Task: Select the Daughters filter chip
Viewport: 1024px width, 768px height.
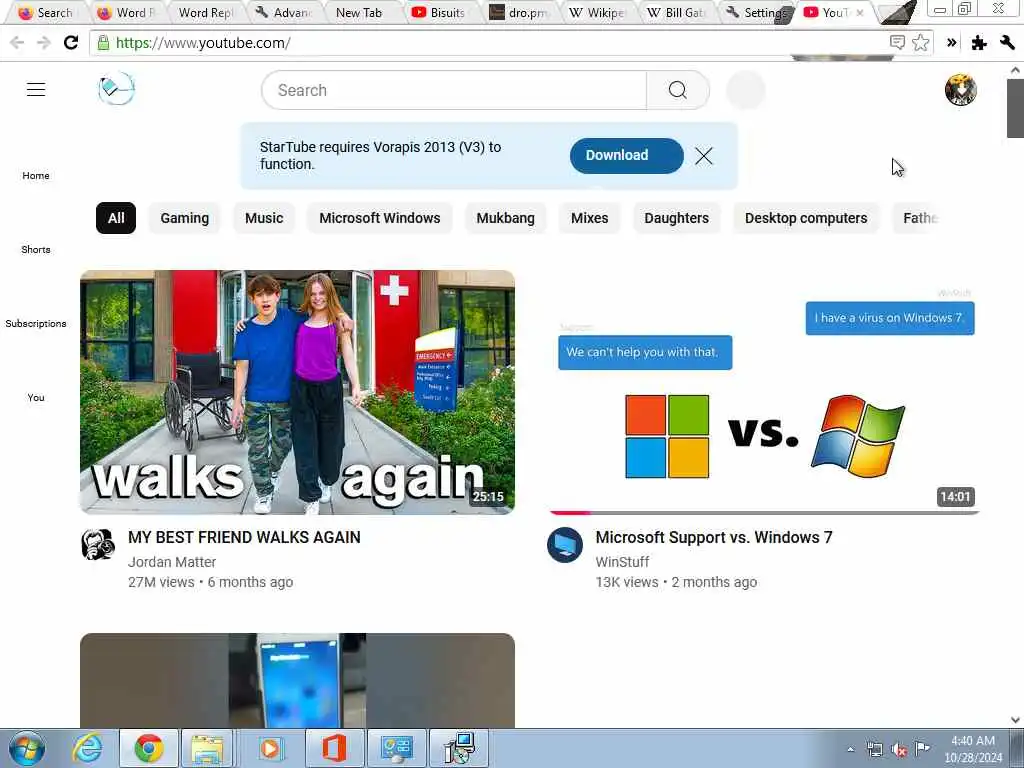Action: [676, 218]
